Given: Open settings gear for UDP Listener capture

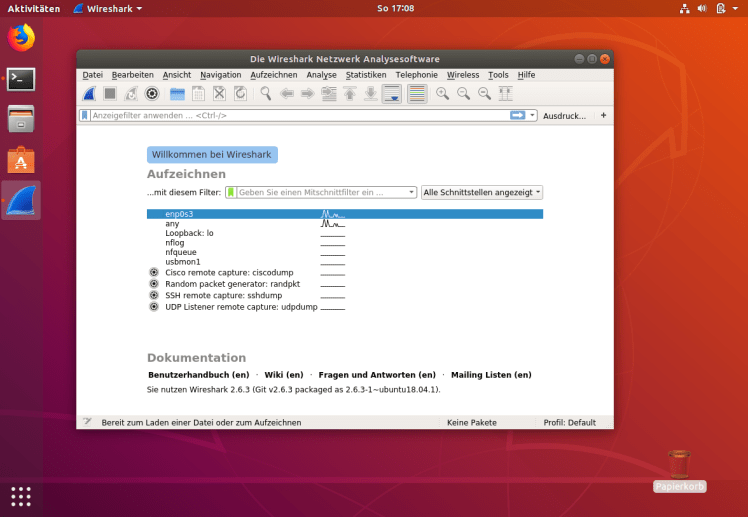Looking at the screenshot, I should [x=154, y=307].
